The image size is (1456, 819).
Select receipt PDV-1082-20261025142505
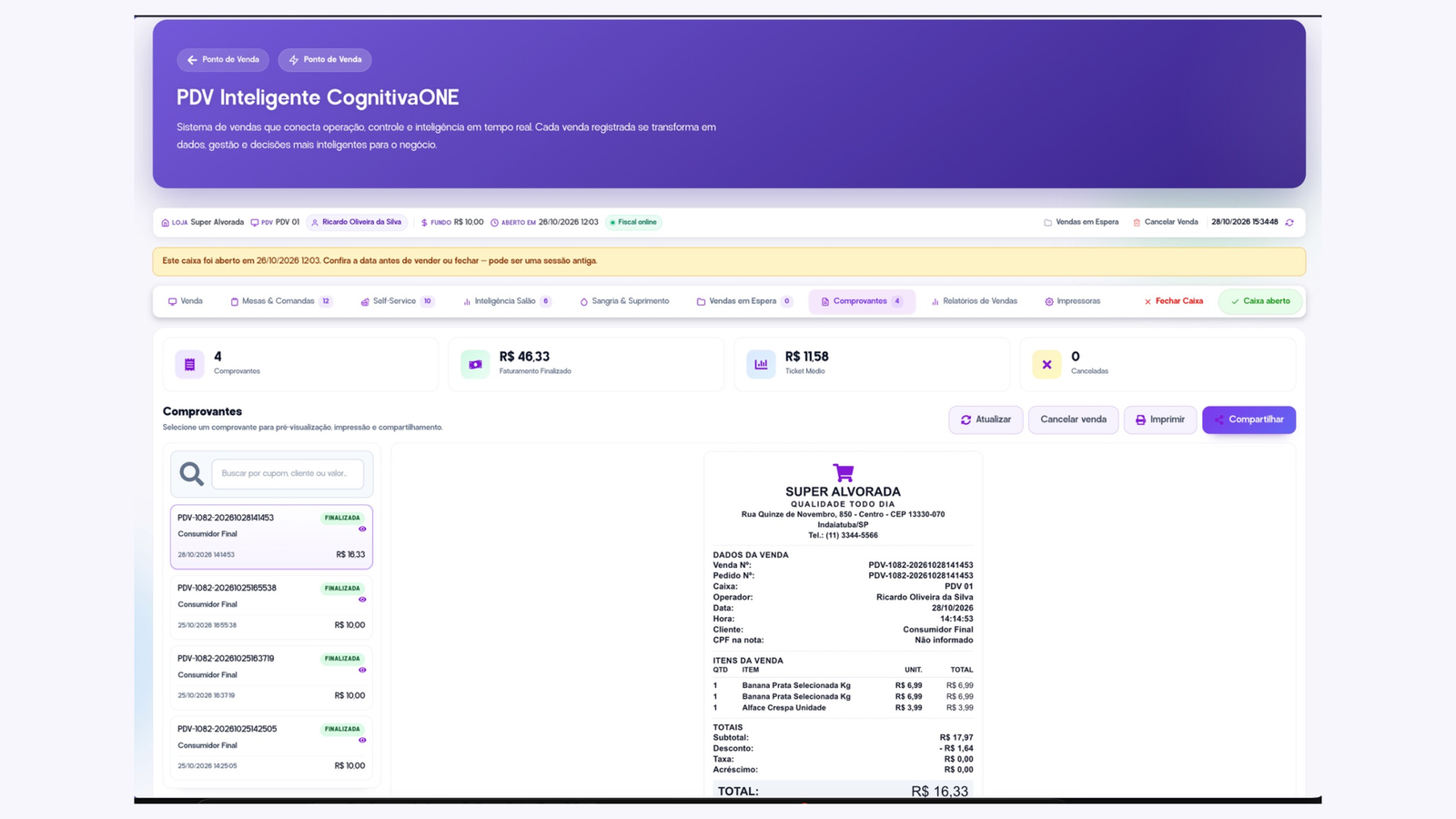271,747
